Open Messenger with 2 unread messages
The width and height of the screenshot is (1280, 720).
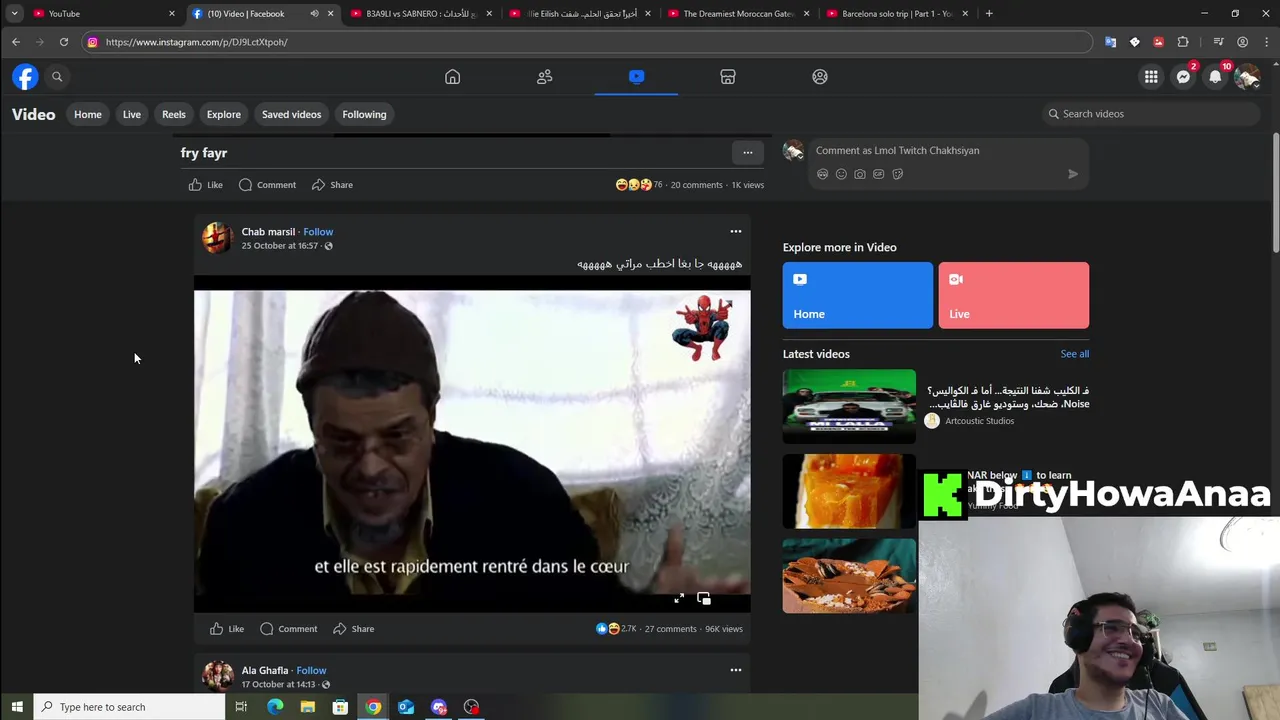(1183, 77)
